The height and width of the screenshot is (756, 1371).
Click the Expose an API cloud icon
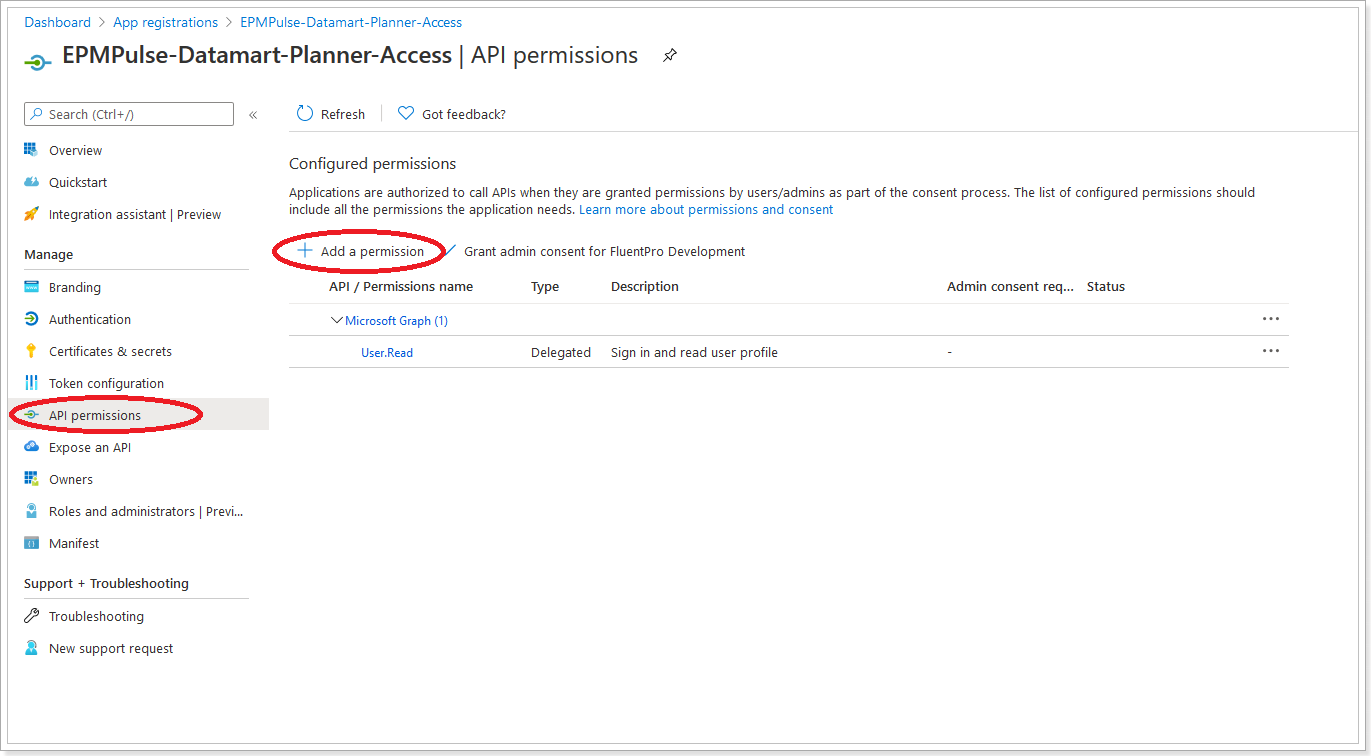[31, 447]
